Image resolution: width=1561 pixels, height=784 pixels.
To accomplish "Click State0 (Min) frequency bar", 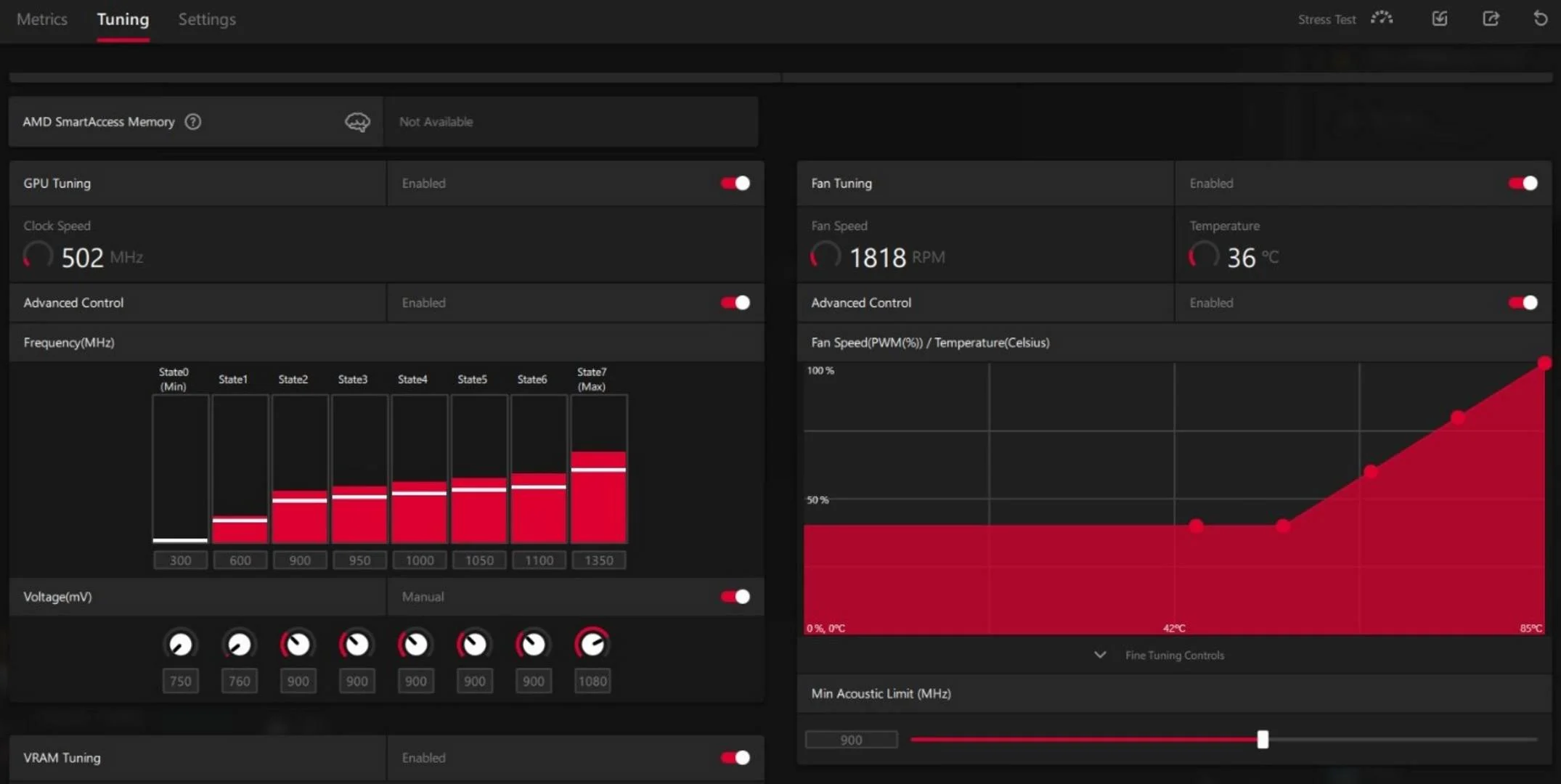I will pyautogui.click(x=180, y=469).
